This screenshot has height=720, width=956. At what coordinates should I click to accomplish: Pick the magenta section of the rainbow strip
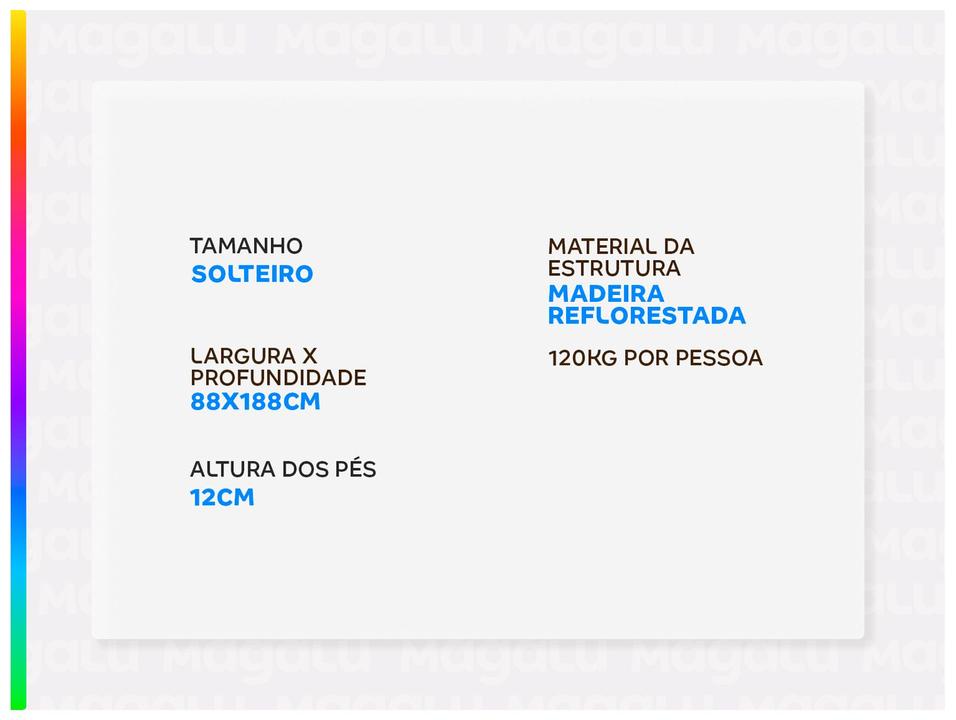pos(18,300)
